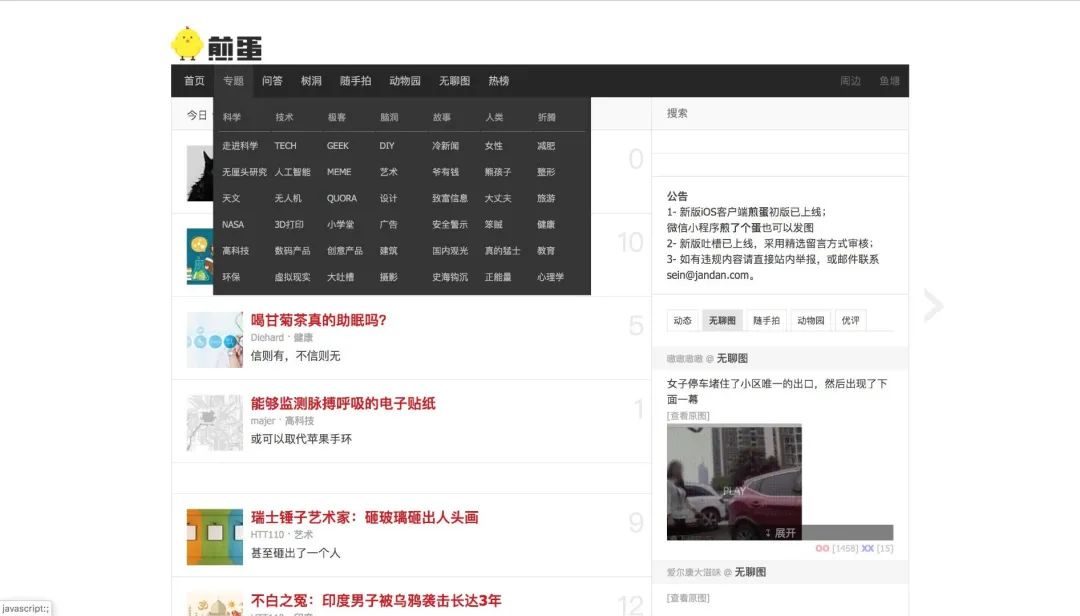Open 热榜 from the top navigation

click(499, 81)
